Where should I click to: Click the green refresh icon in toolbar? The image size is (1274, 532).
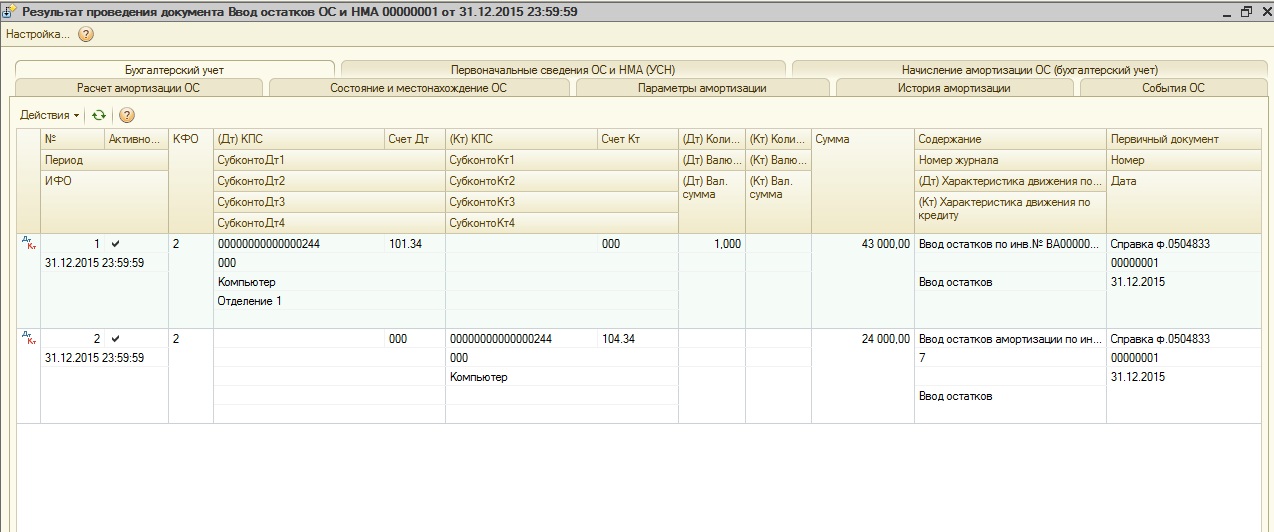(x=99, y=115)
